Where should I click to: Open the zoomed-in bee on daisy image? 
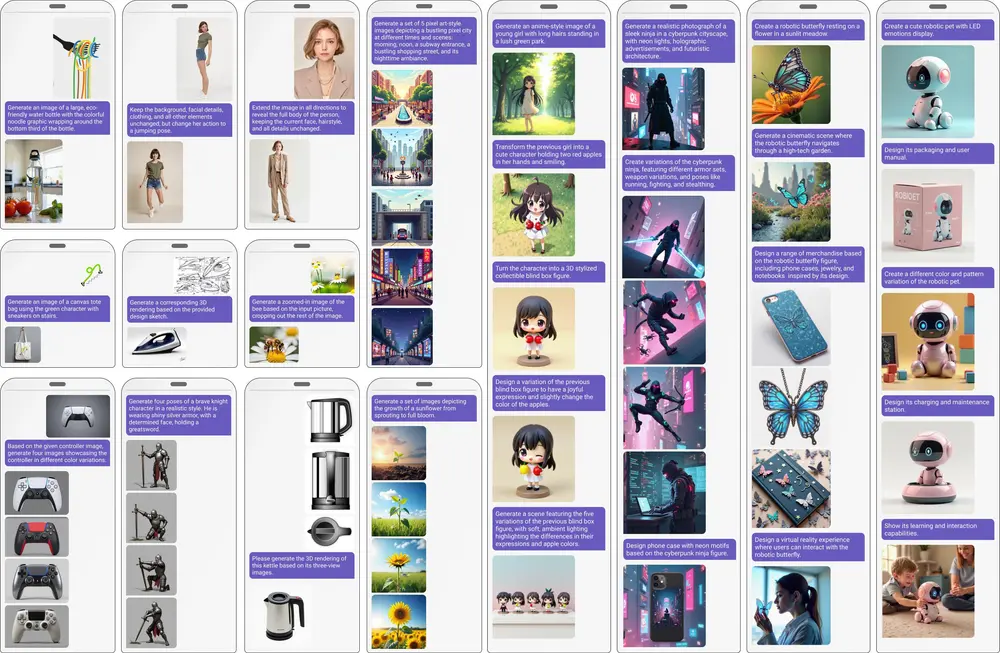[x=274, y=344]
